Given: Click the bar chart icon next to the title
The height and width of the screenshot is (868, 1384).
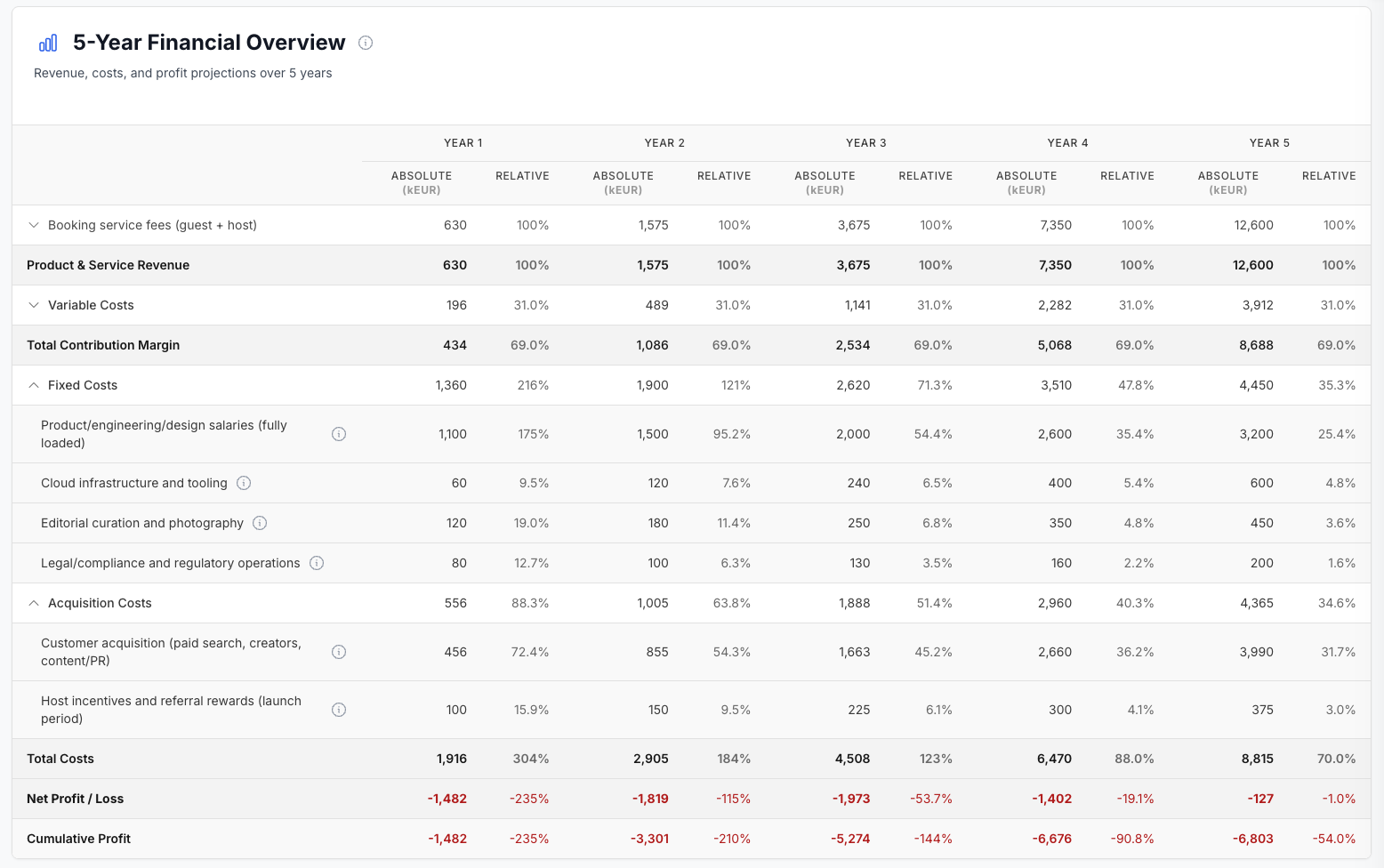Looking at the screenshot, I should [48, 43].
